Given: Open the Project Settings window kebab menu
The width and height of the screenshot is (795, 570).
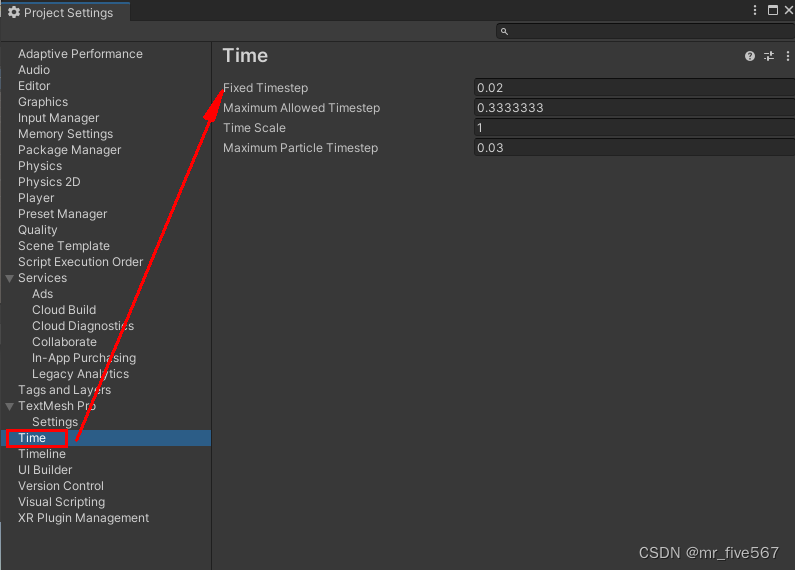Looking at the screenshot, I should [x=754, y=10].
